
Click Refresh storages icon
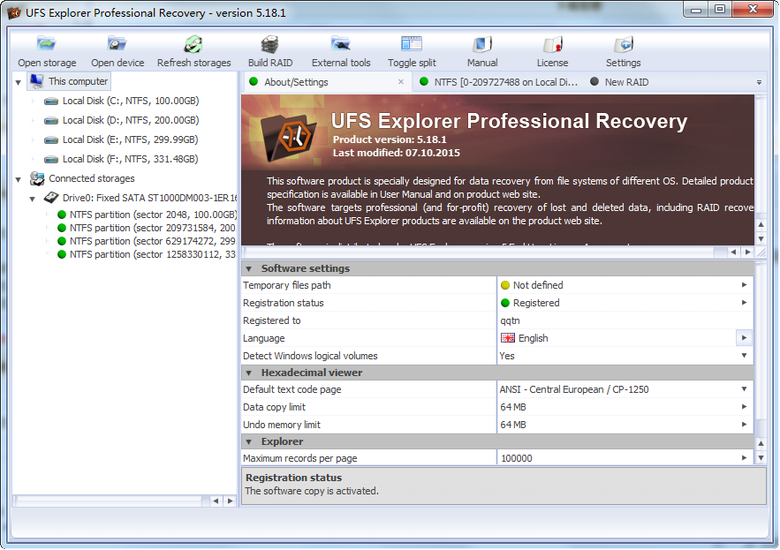coord(194,45)
